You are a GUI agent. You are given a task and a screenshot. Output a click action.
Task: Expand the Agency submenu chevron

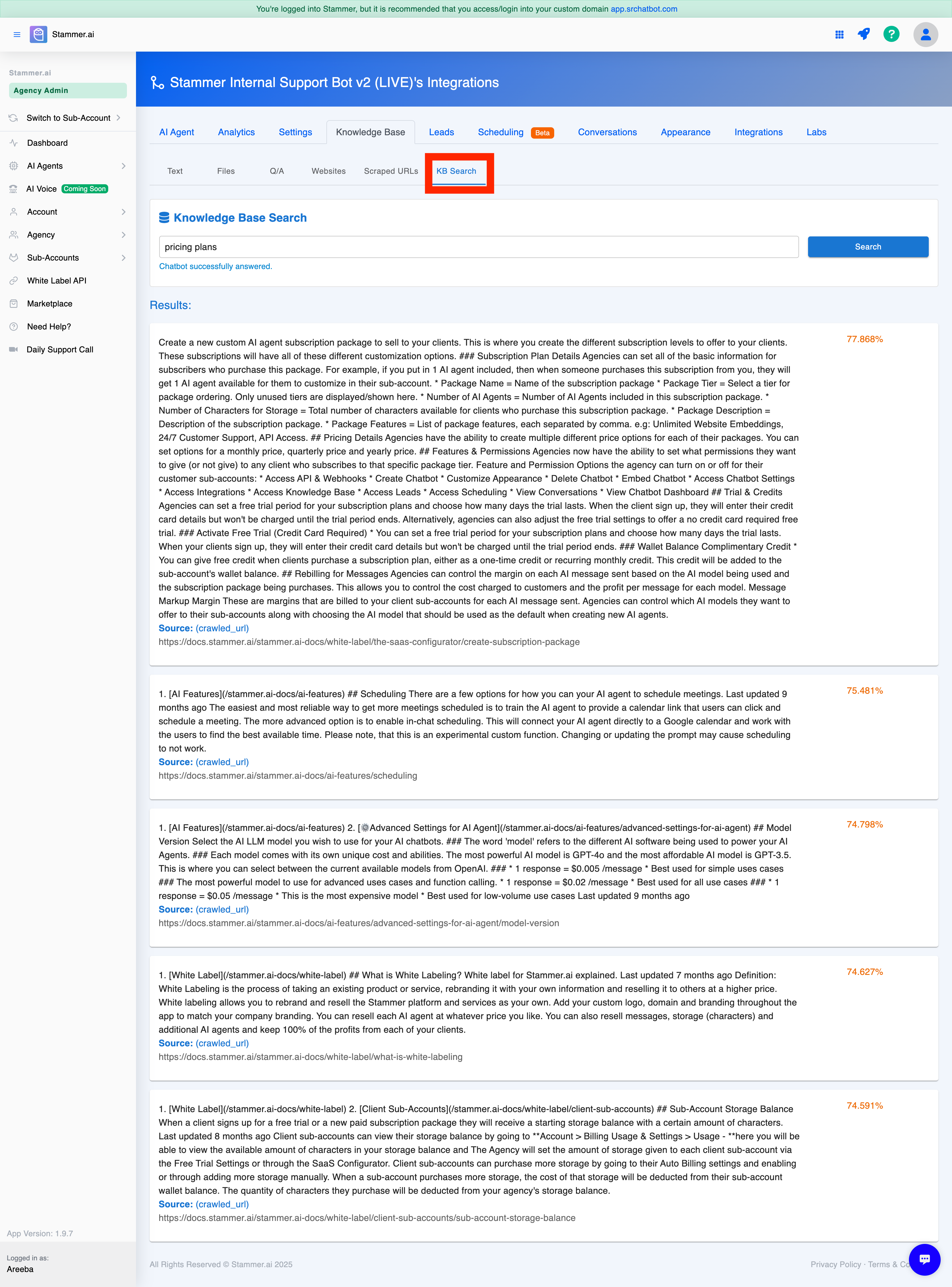123,235
